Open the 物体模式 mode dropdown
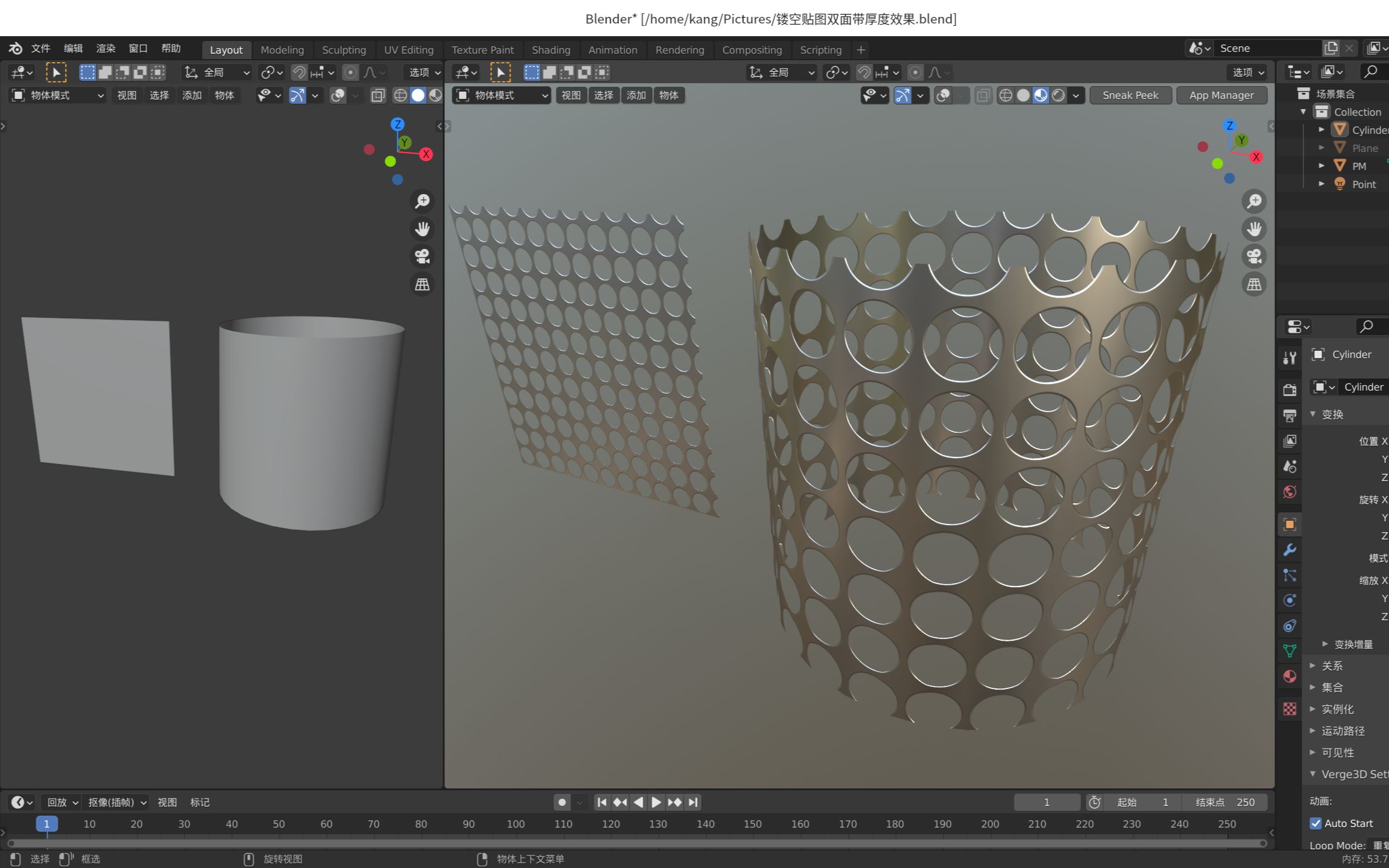This screenshot has height=868, width=1389. (57, 95)
